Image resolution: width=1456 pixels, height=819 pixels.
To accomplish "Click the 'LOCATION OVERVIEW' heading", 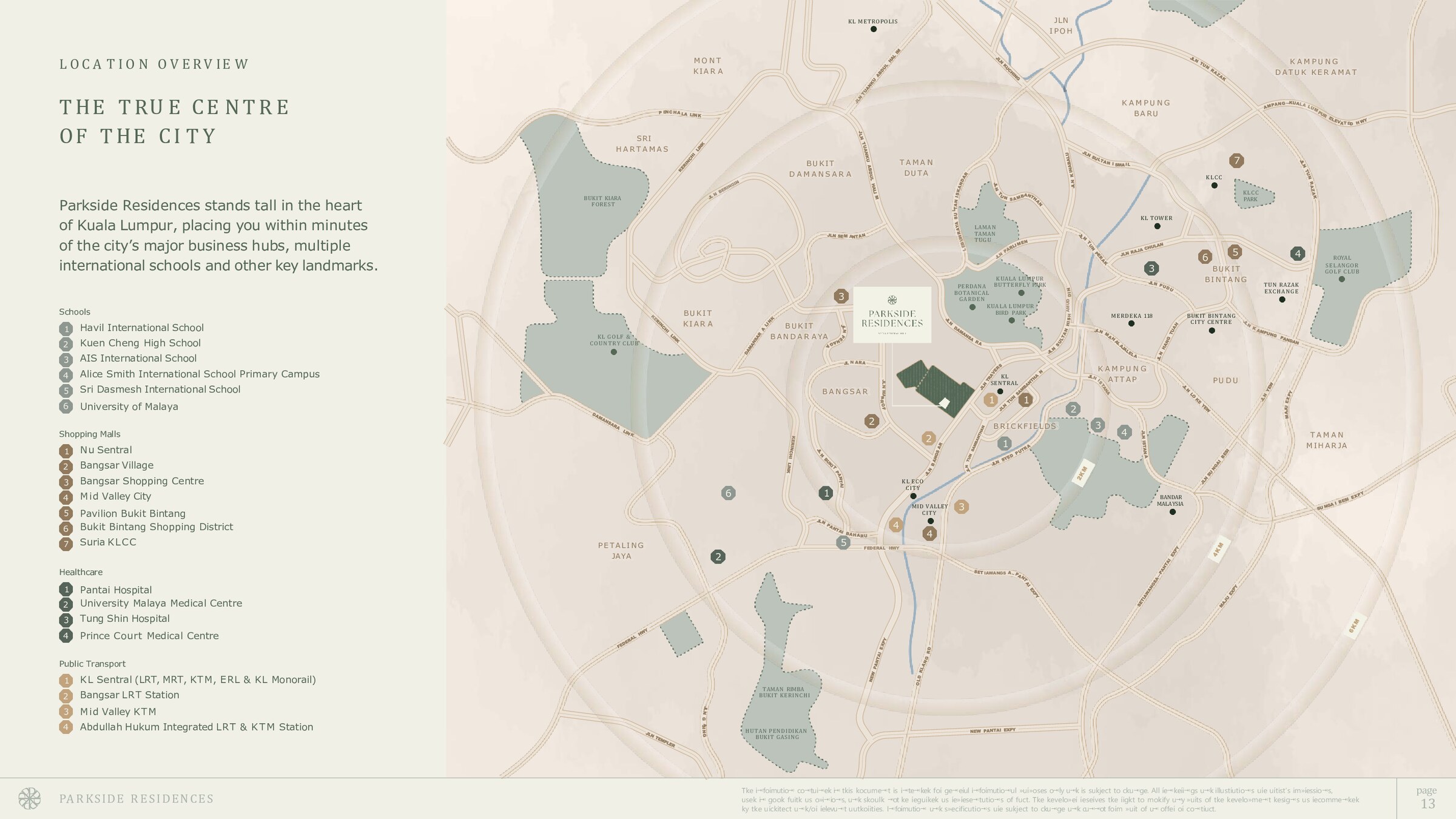I will pyautogui.click(x=154, y=64).
